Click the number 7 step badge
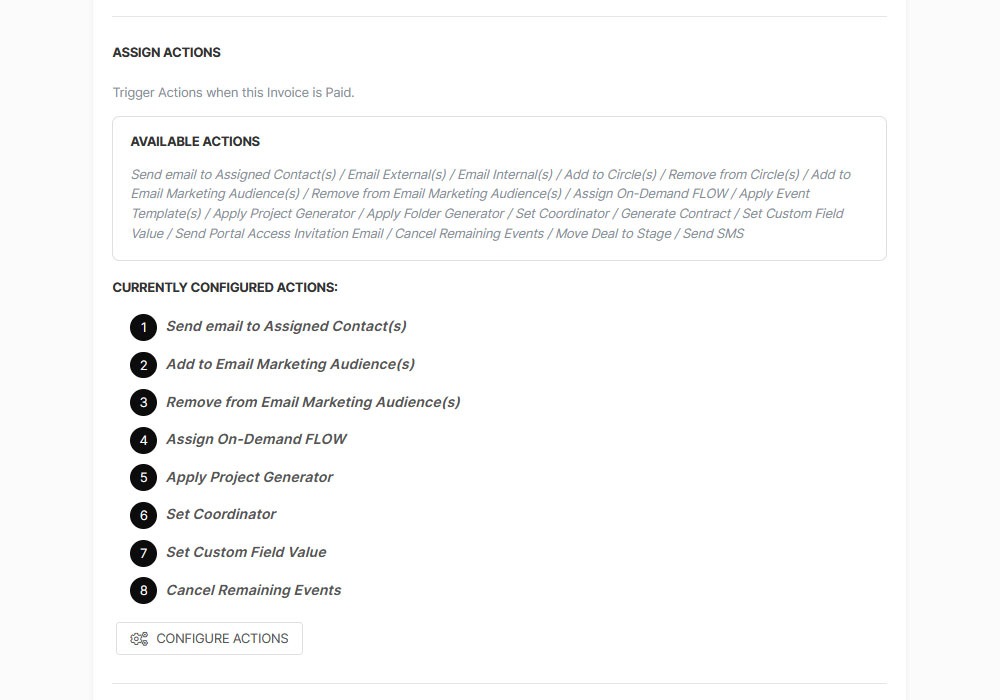1000x700 pixels. pyautogui.click(x=143, y=553)
